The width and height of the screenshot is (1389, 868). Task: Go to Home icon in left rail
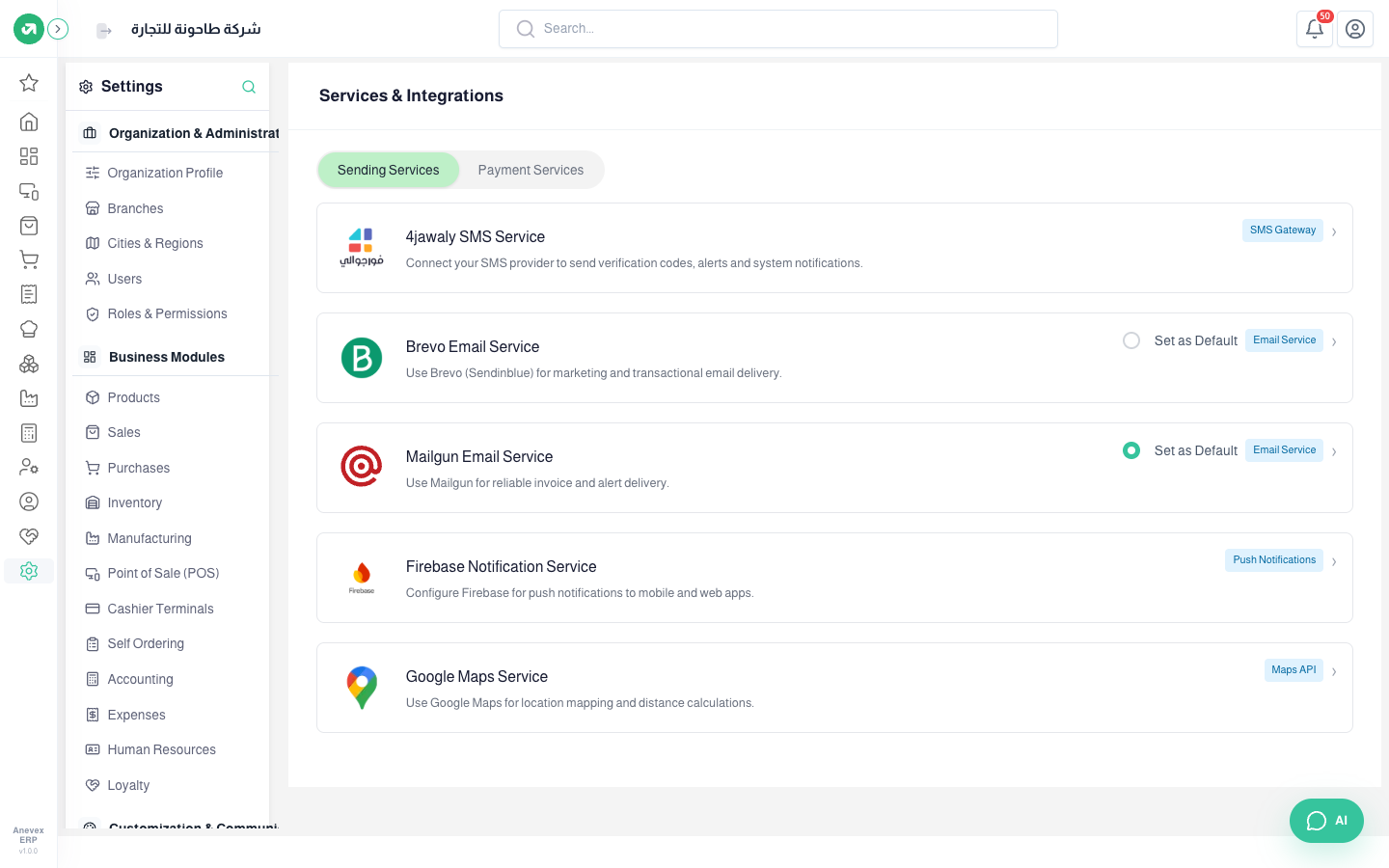tap(29, 122)
